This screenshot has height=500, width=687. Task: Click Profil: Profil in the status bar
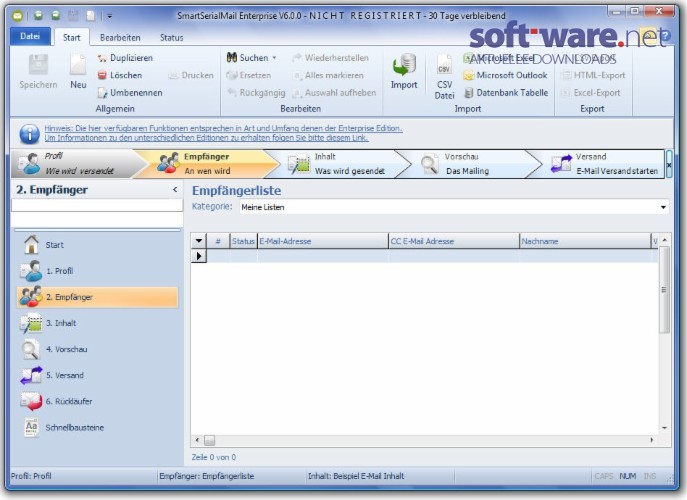point(31,476)
